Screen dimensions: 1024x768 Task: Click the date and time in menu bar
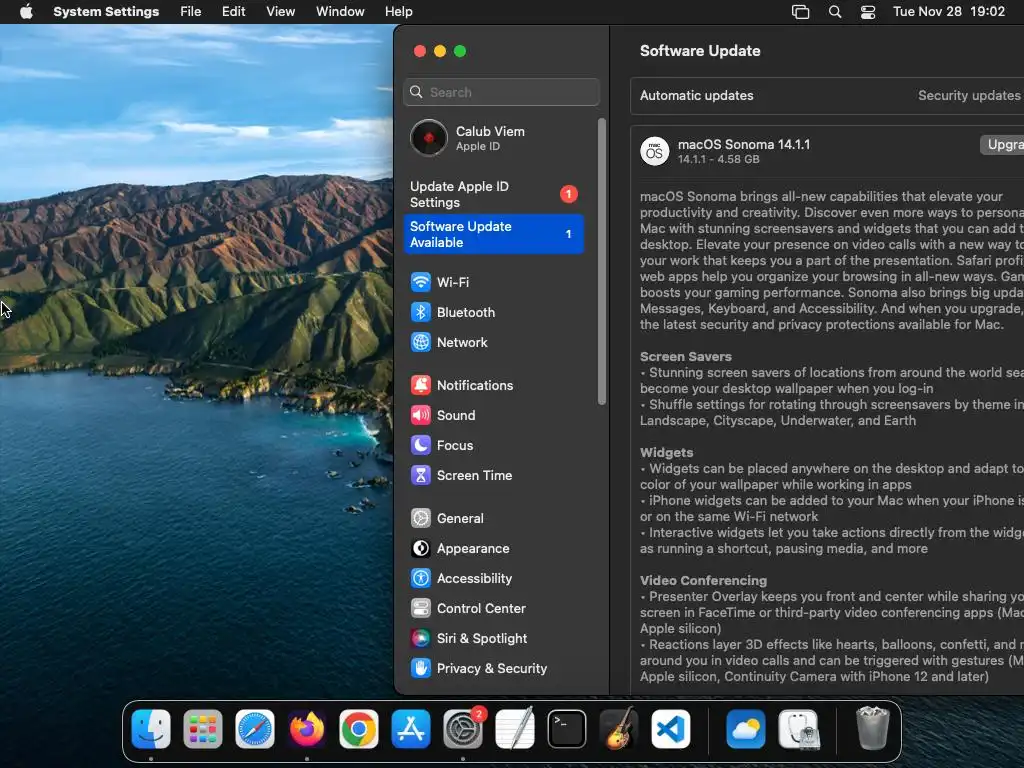click(x=949, y=12)
